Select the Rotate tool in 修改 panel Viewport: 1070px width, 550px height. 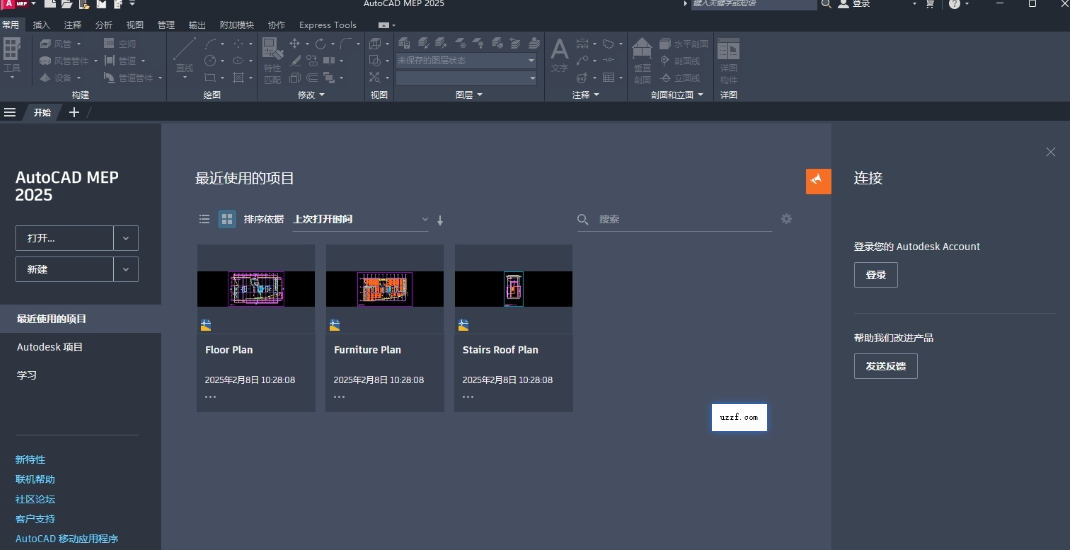point(320,44)
